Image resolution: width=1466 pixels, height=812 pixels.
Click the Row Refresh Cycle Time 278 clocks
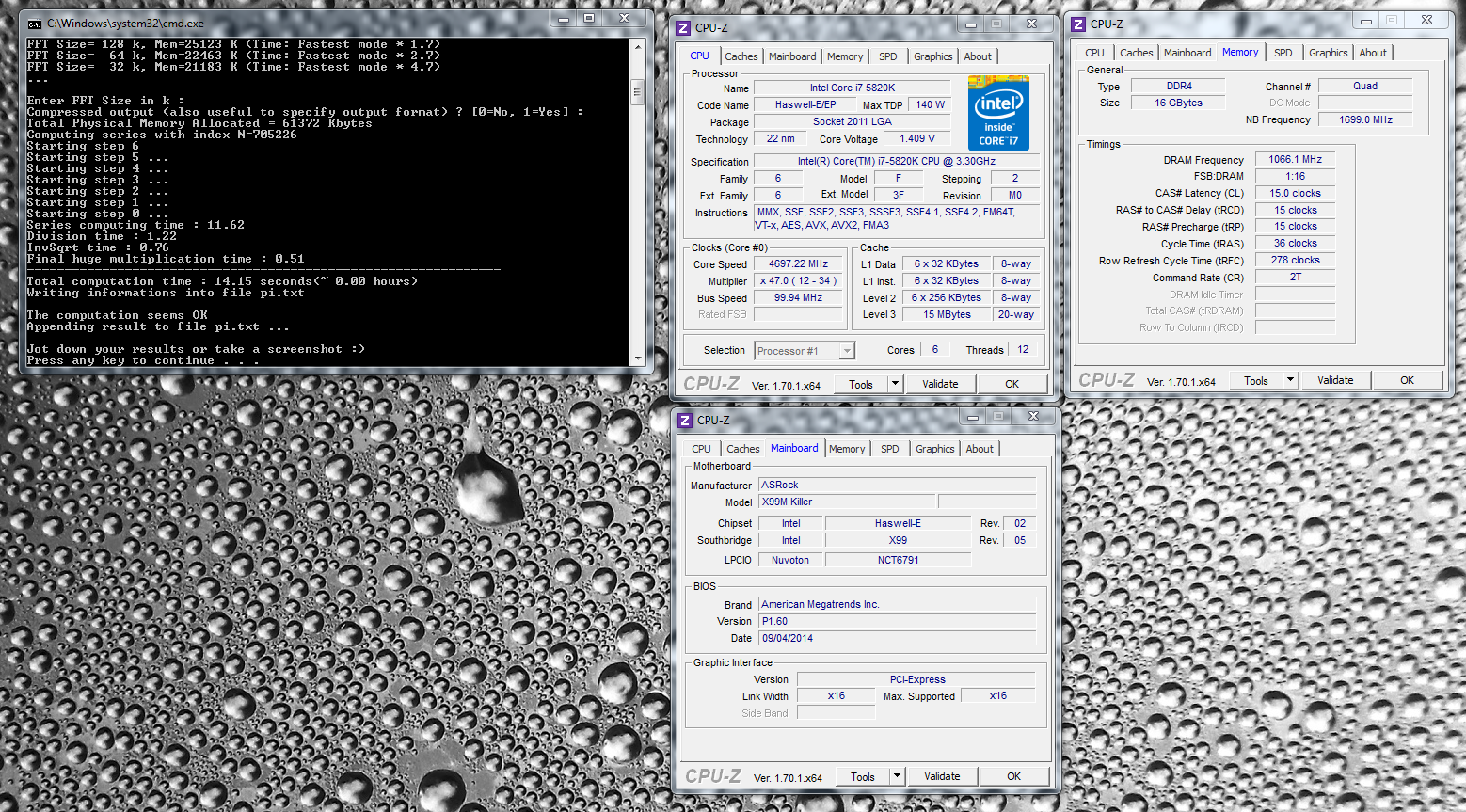(1295, 261)
